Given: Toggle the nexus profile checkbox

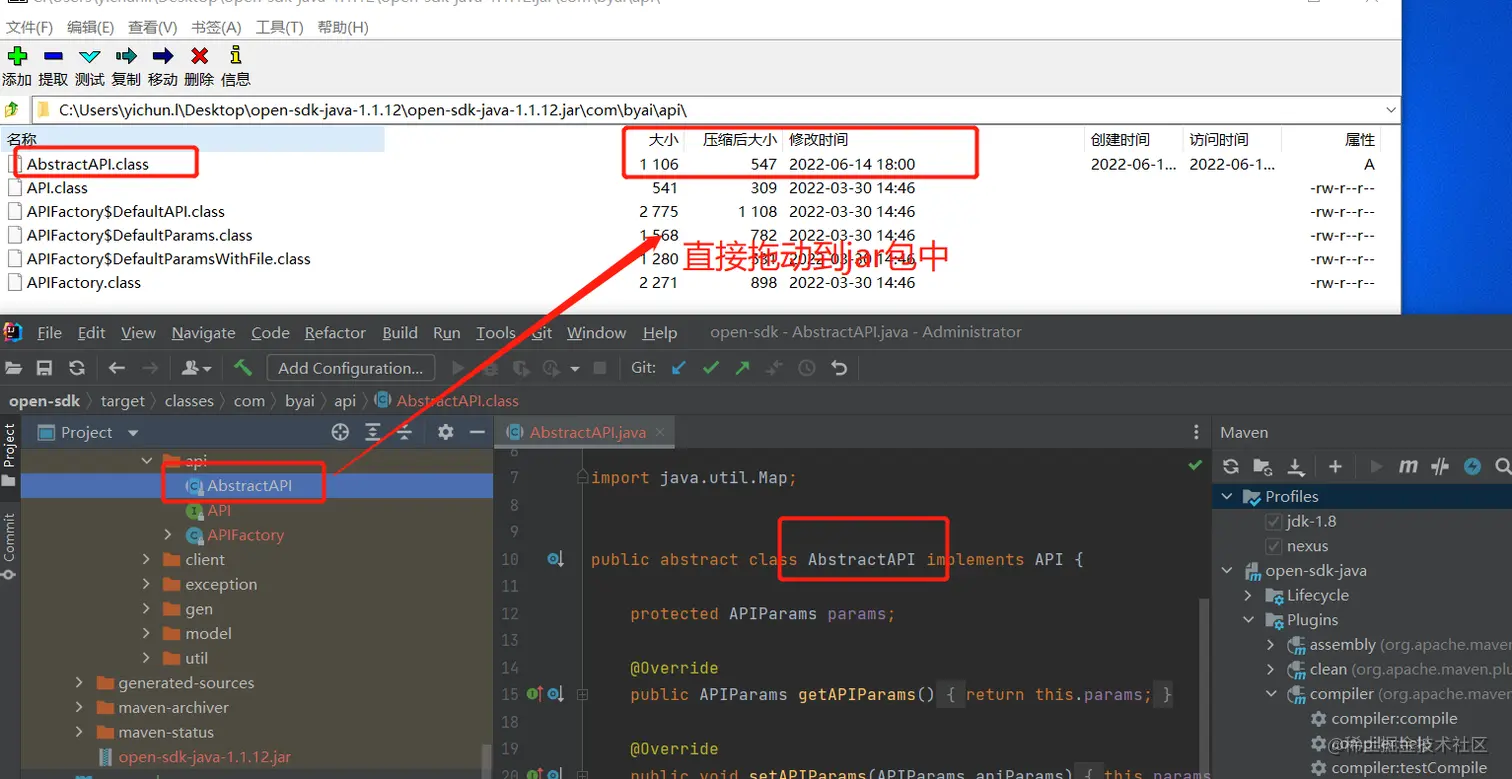Looking at the screenshot, I should click(x=1273, y=546).
